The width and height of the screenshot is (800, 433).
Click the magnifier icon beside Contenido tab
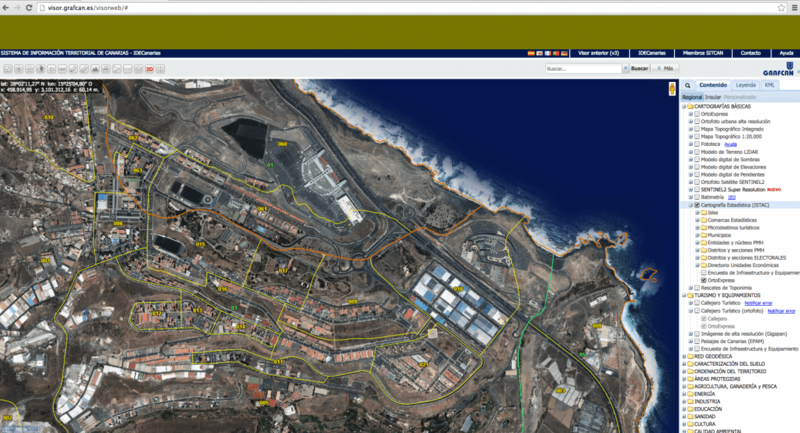(x=690, y=86)
